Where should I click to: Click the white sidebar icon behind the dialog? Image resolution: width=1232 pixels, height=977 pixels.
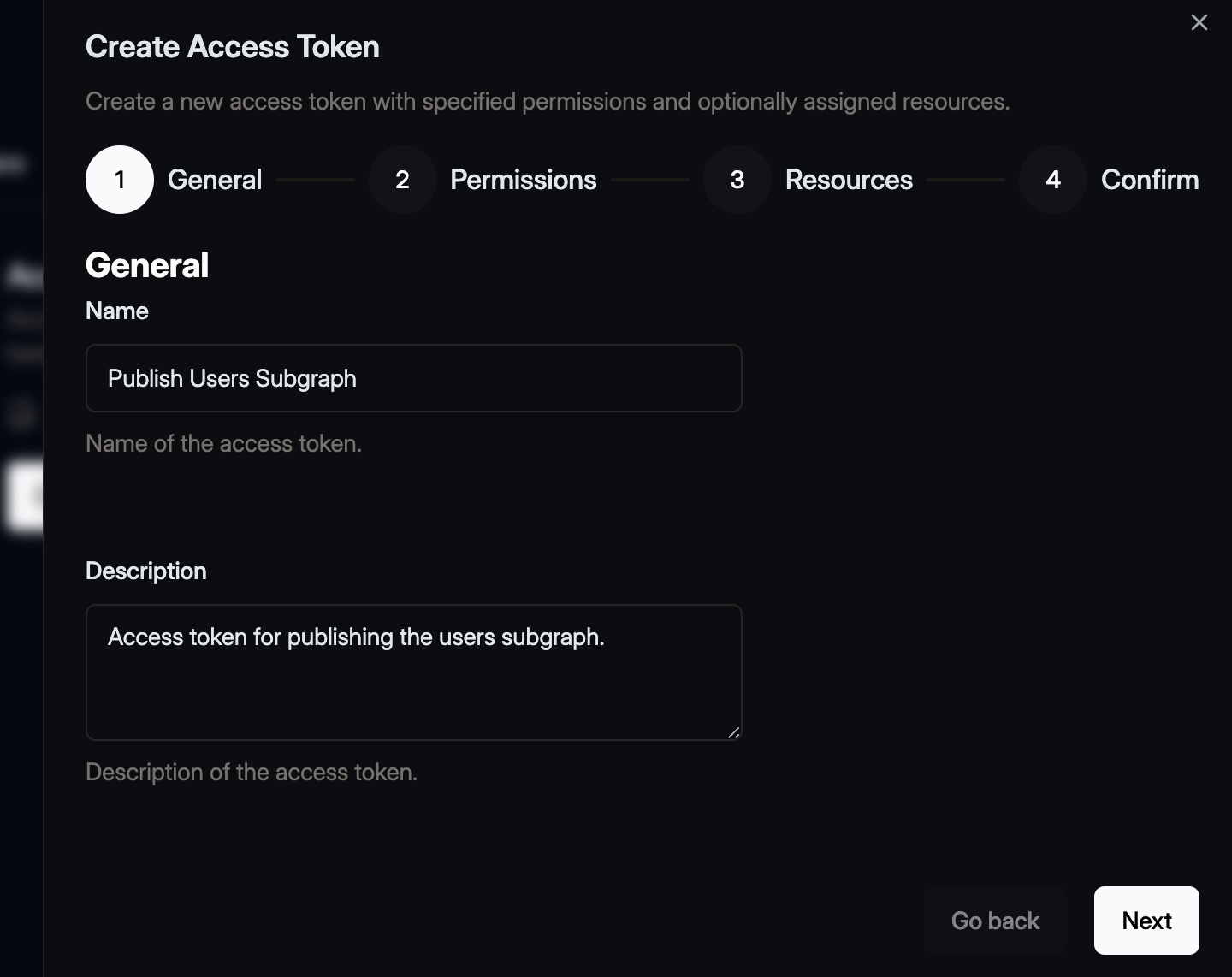click(x=23, y=496)
